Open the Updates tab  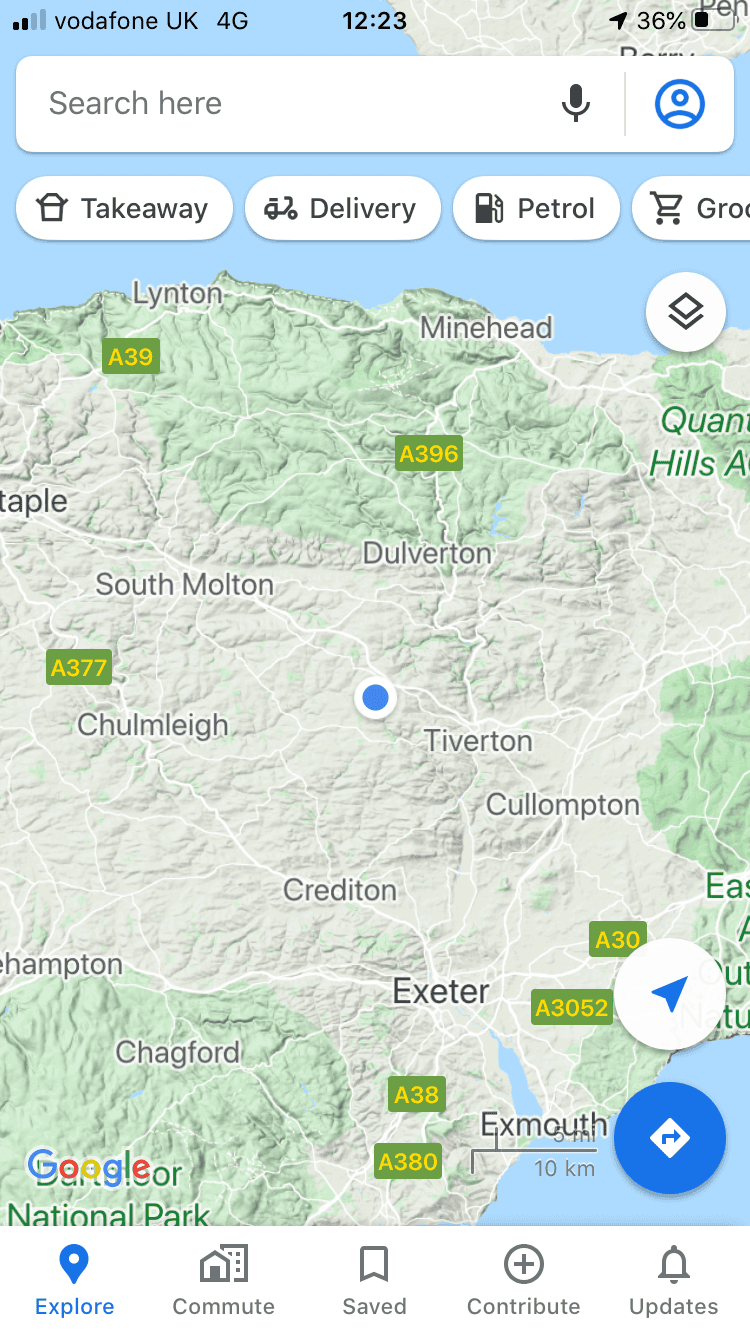(x=674, y=1281)
